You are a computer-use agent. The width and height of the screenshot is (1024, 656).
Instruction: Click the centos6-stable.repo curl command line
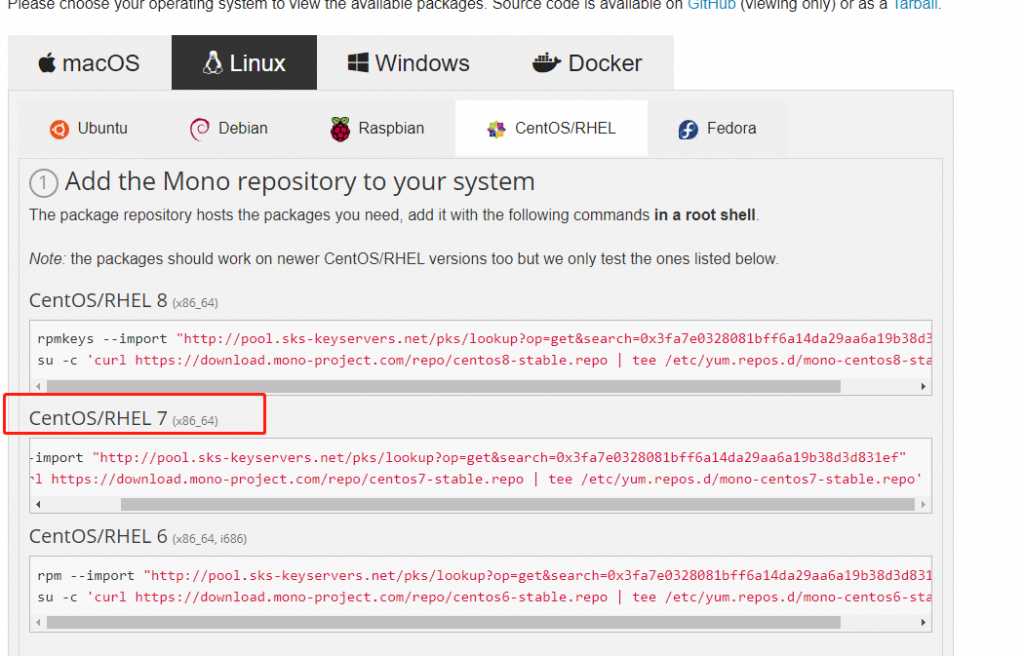(x=485, y=597)
